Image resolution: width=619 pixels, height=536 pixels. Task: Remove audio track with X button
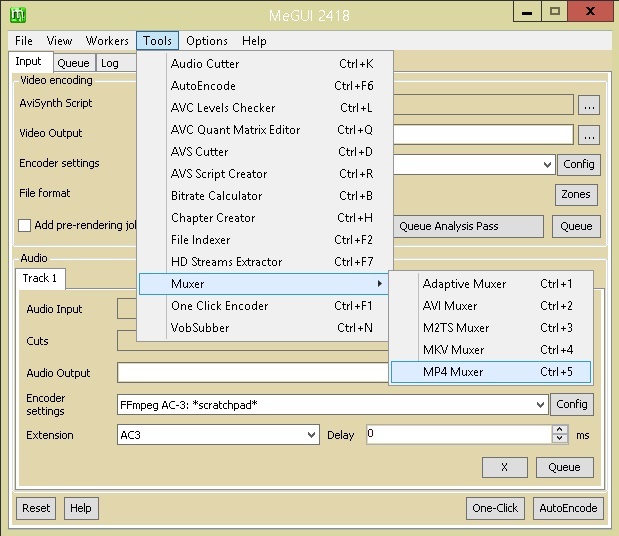pyautogui.click(x=504, y=467)
